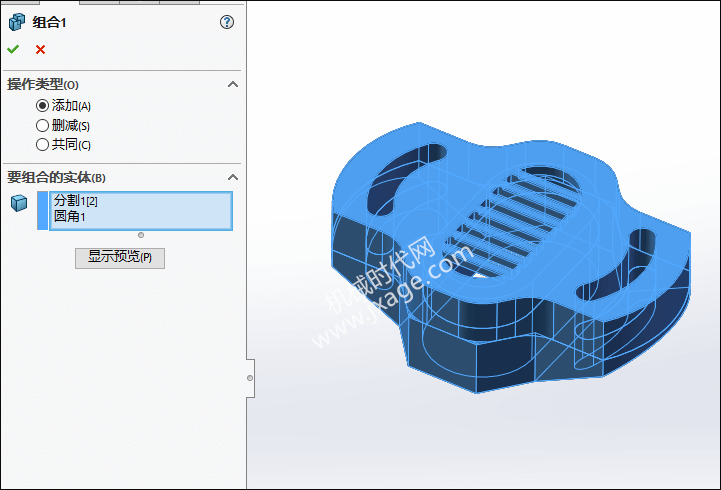Select 圆角1 in the bodies list

pos(70,216)
